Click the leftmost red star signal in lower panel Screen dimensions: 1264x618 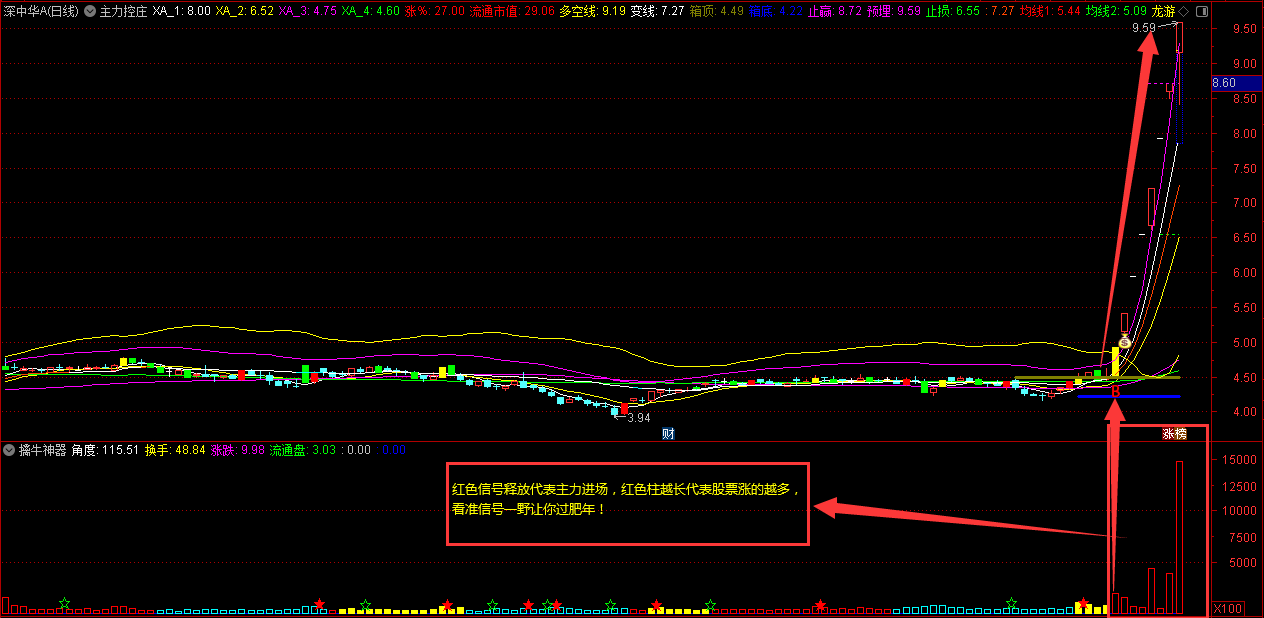pos(320,604)
